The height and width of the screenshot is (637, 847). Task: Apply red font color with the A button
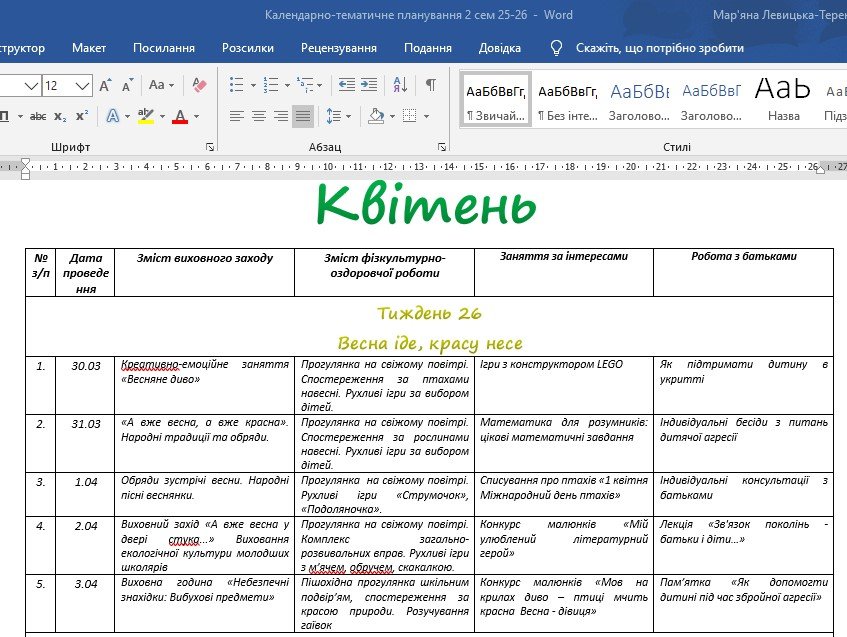coord(180,116)
